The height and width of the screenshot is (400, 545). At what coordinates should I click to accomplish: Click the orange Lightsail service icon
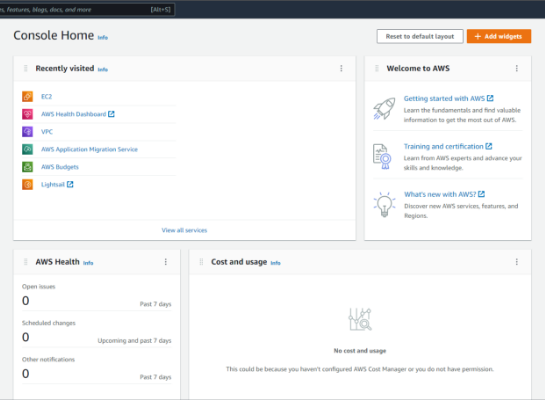tap(27, 184)
